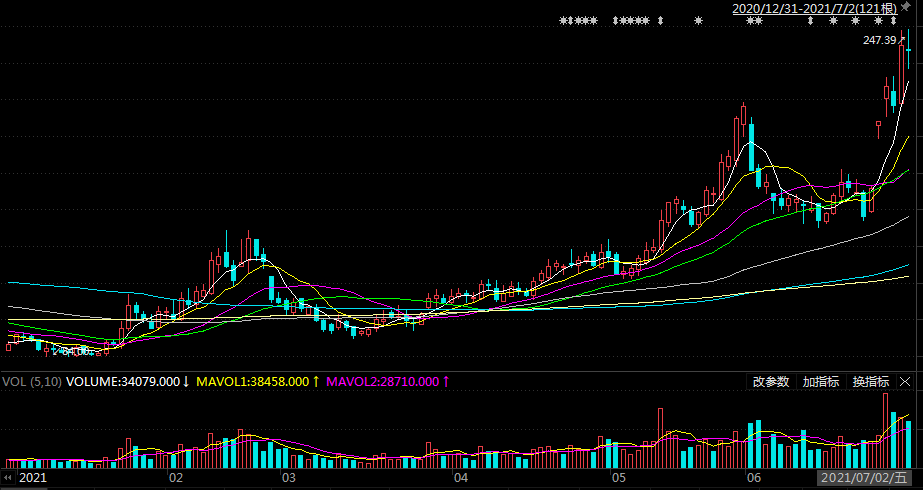923x490 pixels.
Task: Close the VOL indicator panel with X
Action: click(905, 382)
